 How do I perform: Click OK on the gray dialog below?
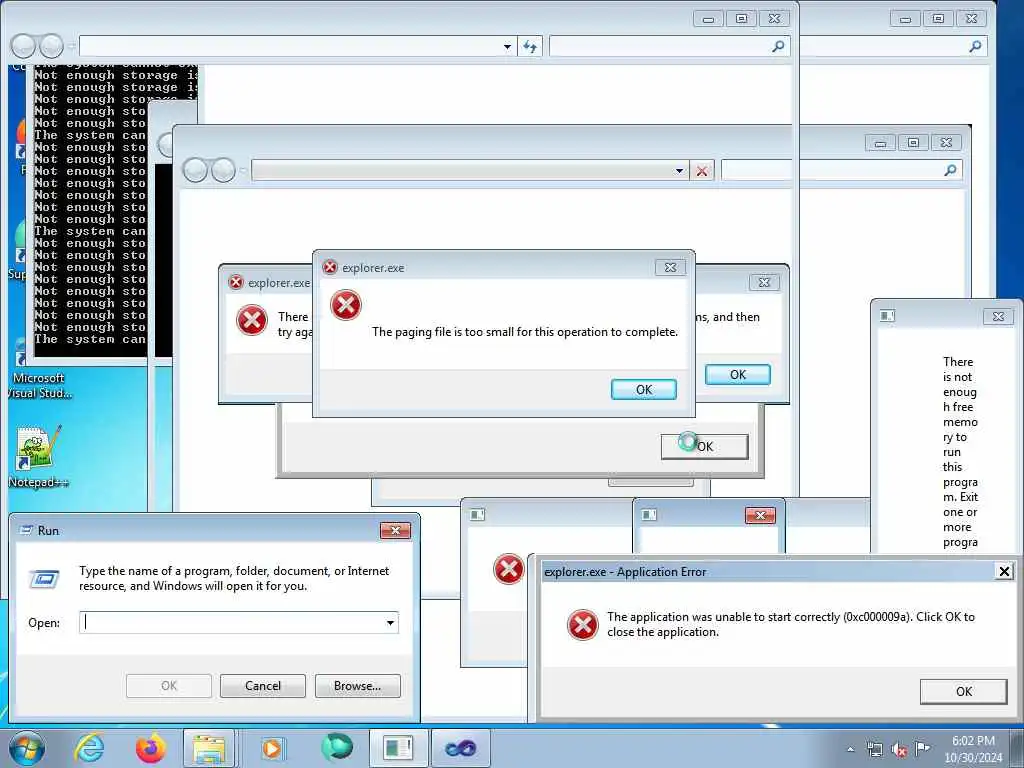tap(705, 447)
